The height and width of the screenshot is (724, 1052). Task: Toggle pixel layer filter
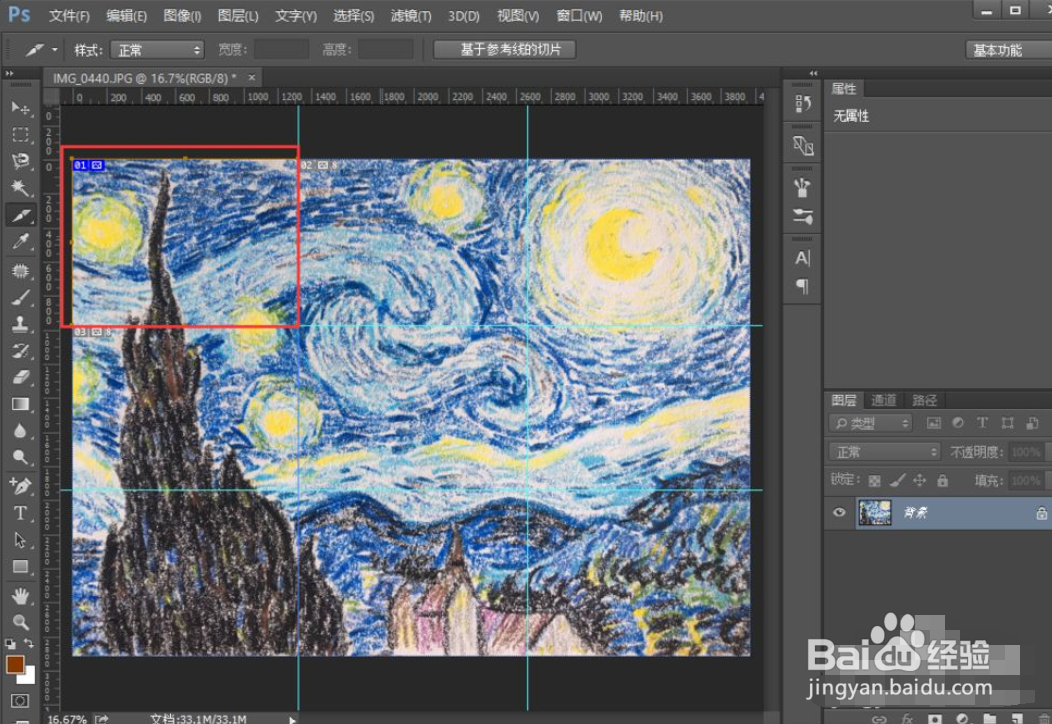[x=933, y=423]
